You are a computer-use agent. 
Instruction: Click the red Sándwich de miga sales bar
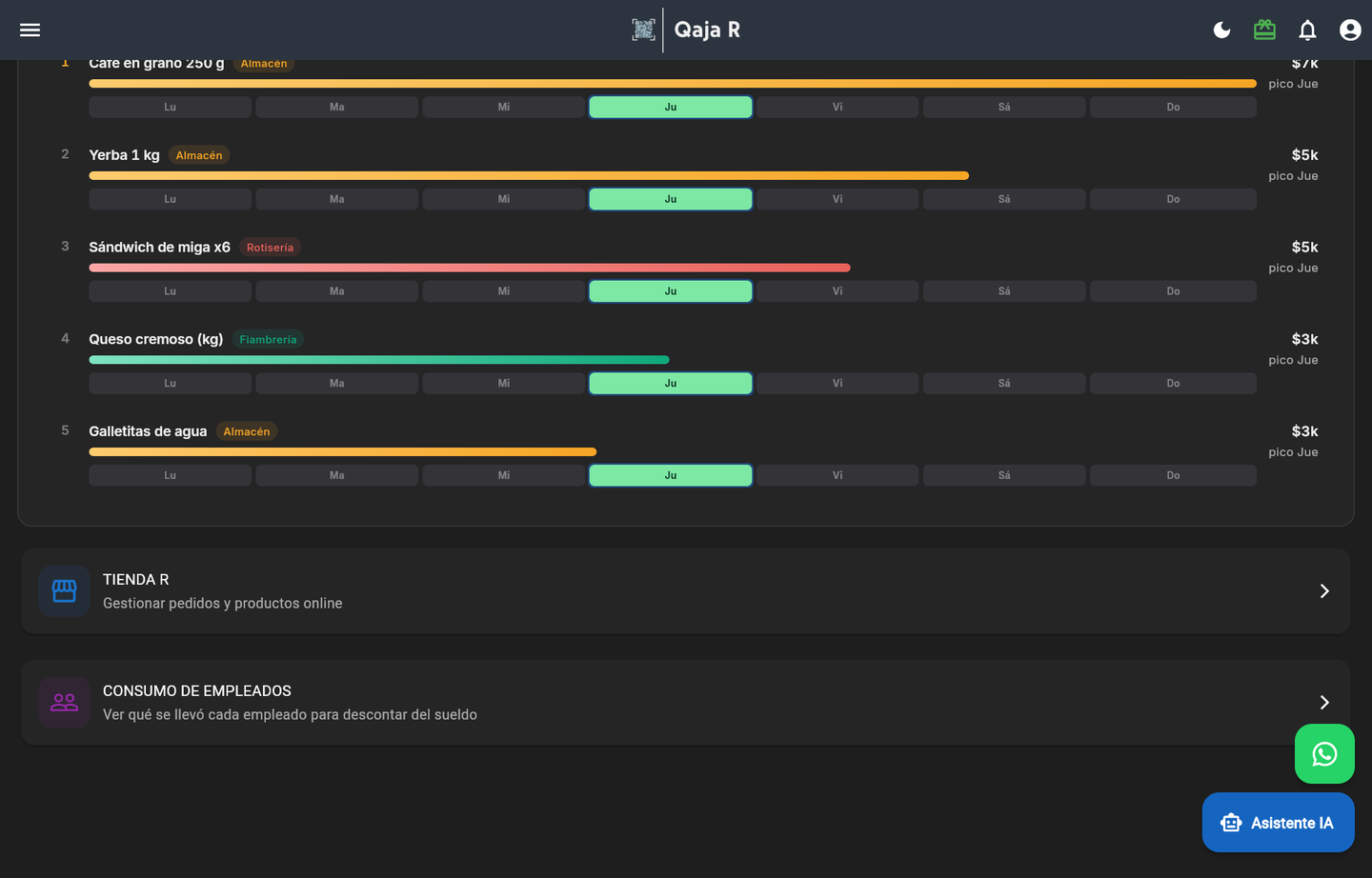pos(470,269)
